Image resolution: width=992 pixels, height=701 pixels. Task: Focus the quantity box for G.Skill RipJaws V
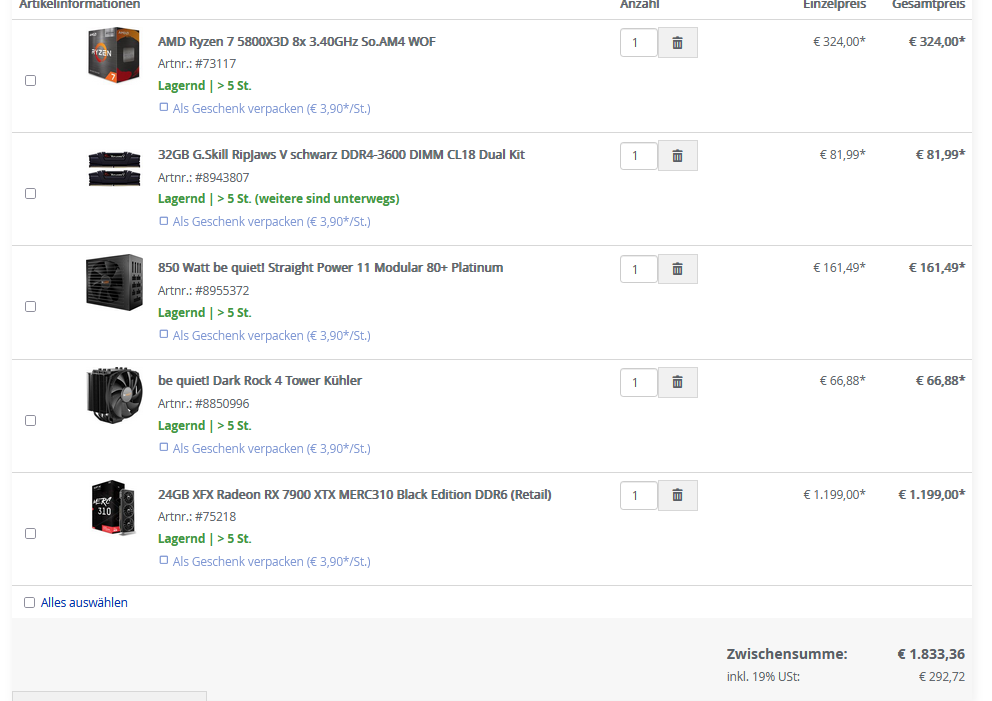coord(639,156)
